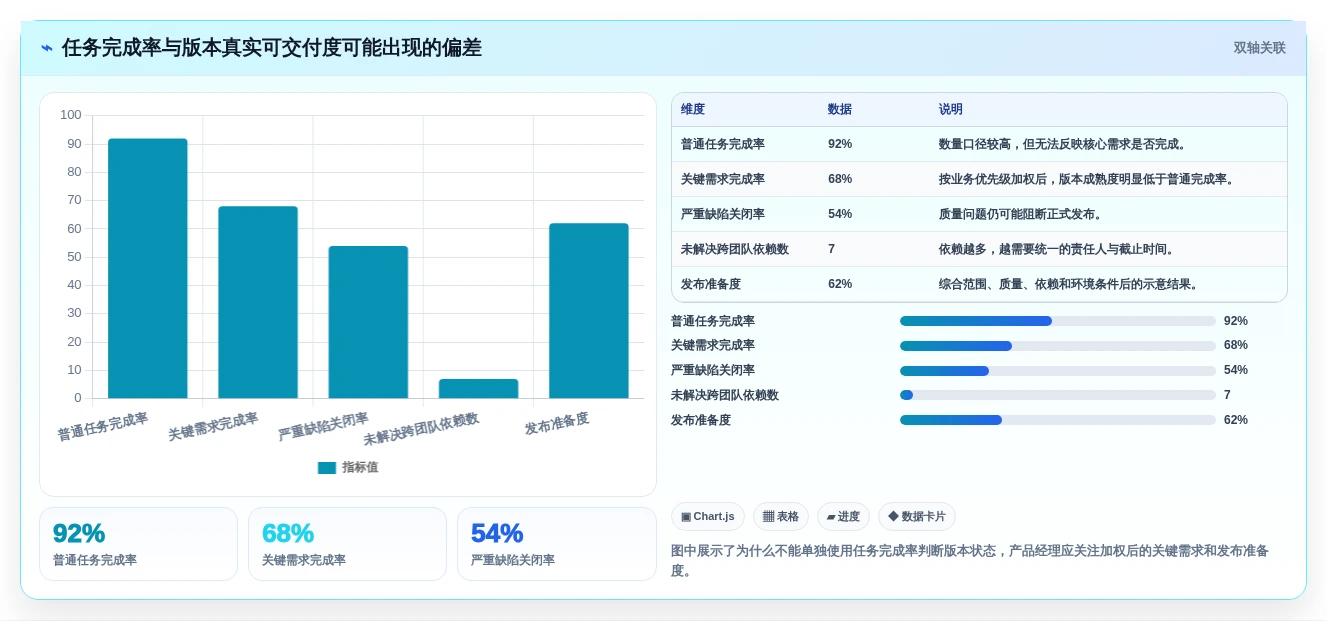
Task: Click the 严重缺陷关闭率 progress bar
Action: pos(1058,371)
